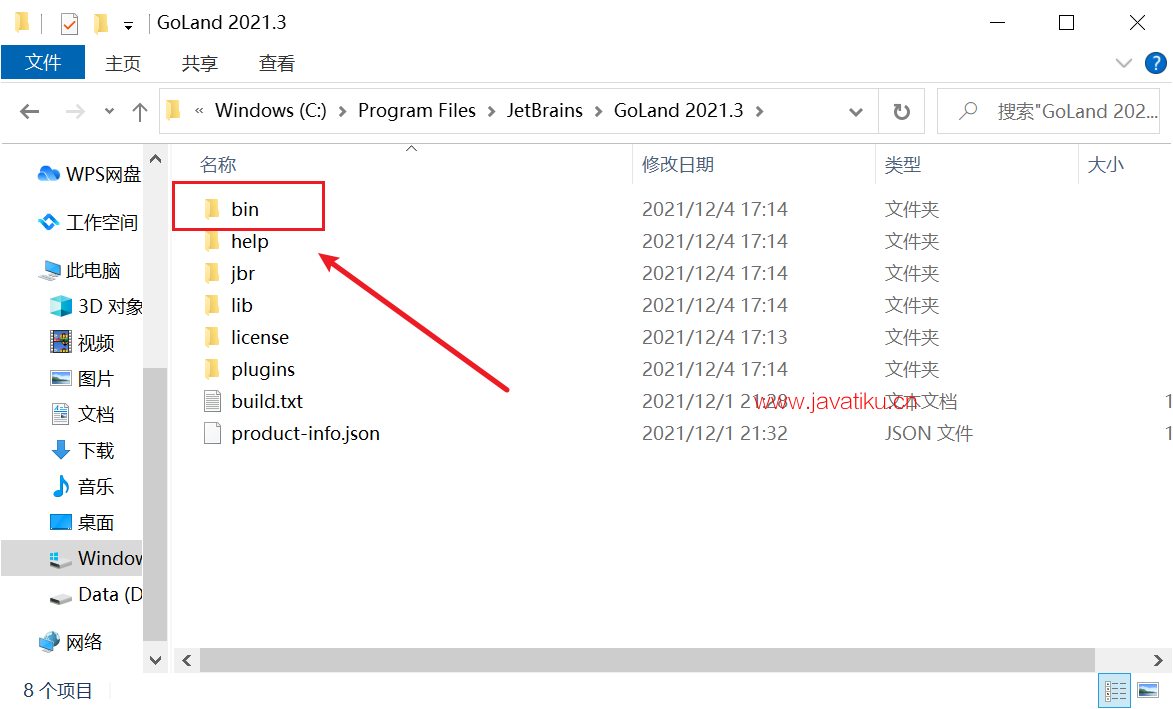Refresh the current folder view

pyautogui.click(x=902, y=111)
